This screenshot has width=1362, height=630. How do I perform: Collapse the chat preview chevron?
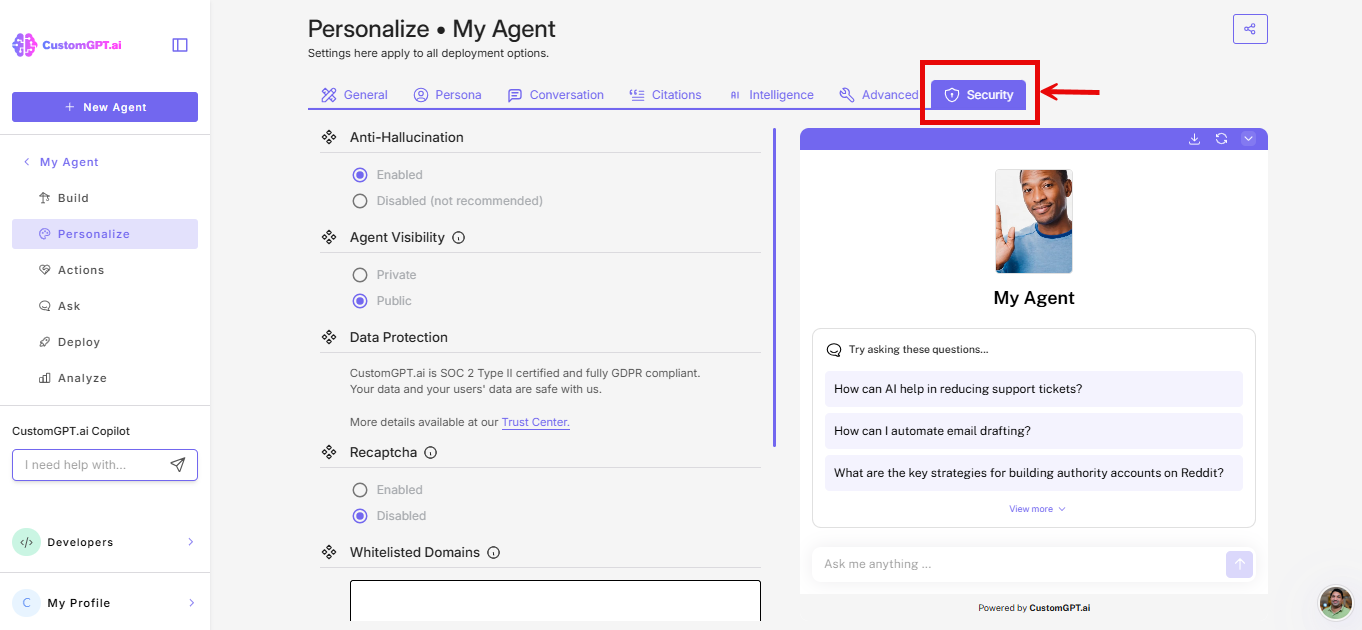pos(1248,139)
